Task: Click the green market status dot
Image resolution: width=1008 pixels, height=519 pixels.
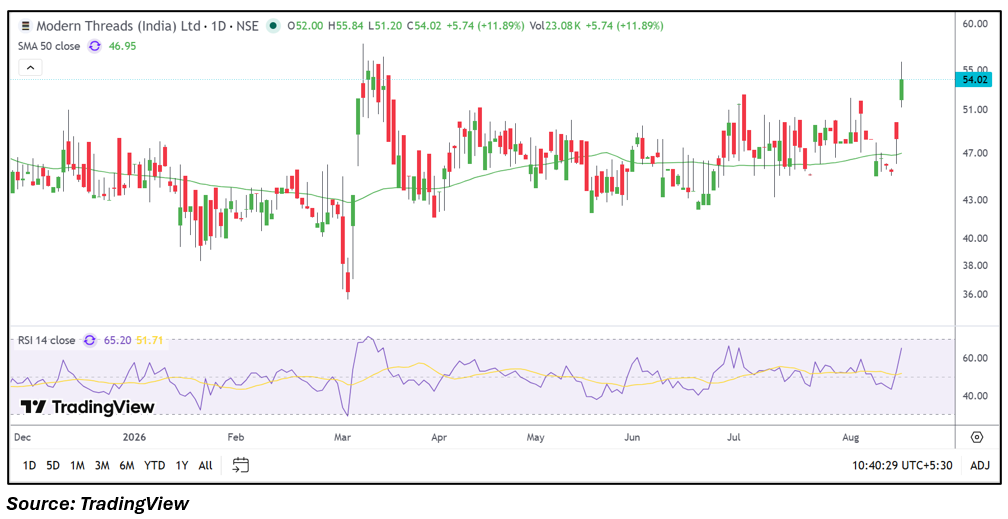Action: pos(274,26)
